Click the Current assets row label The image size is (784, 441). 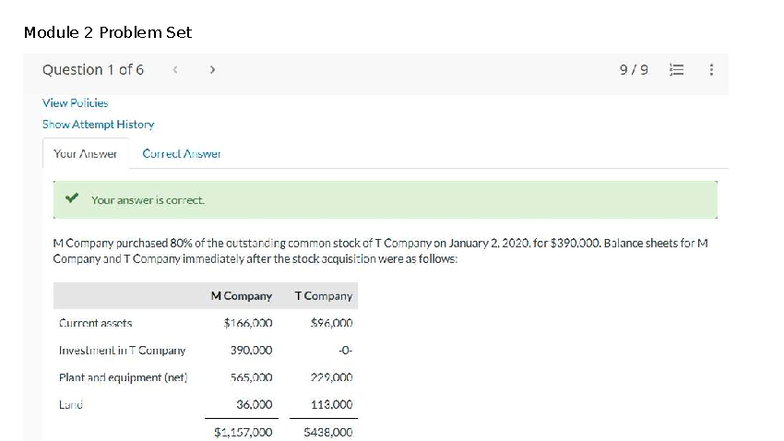(96, 324)
